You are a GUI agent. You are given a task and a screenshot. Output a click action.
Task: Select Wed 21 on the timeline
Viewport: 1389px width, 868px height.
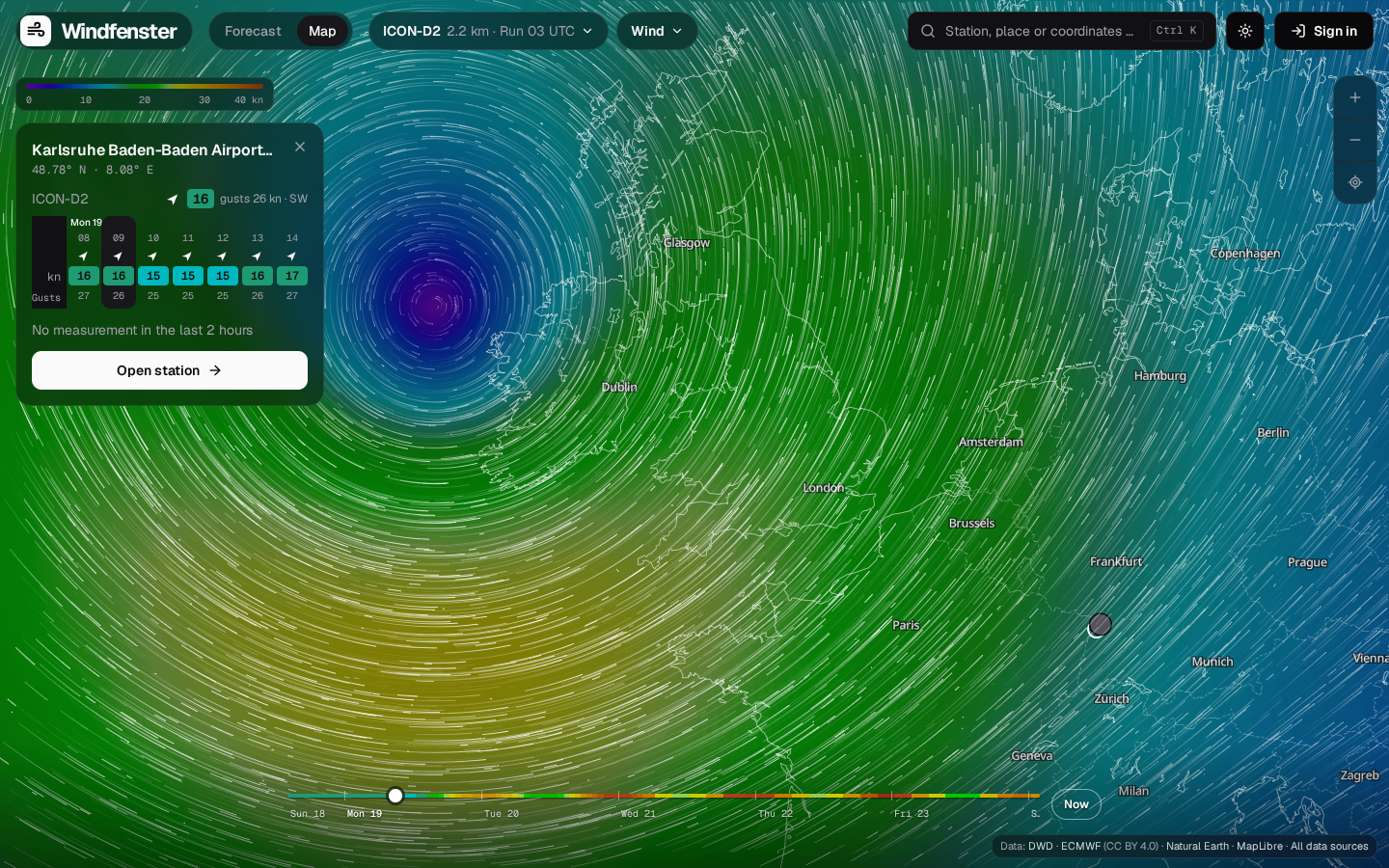click(639, 814)
